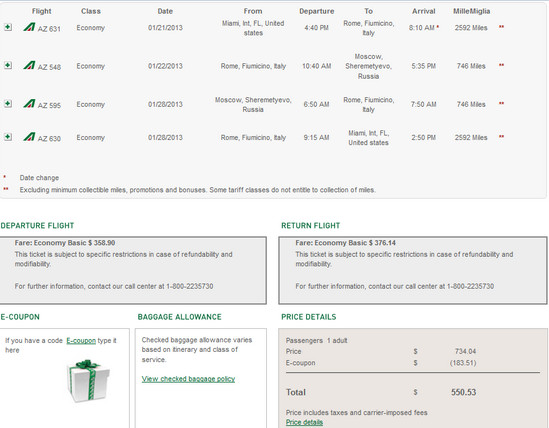Open View checked baggage policy link
549x428 pixels.
pyautogui.click(x=188, y=379)
